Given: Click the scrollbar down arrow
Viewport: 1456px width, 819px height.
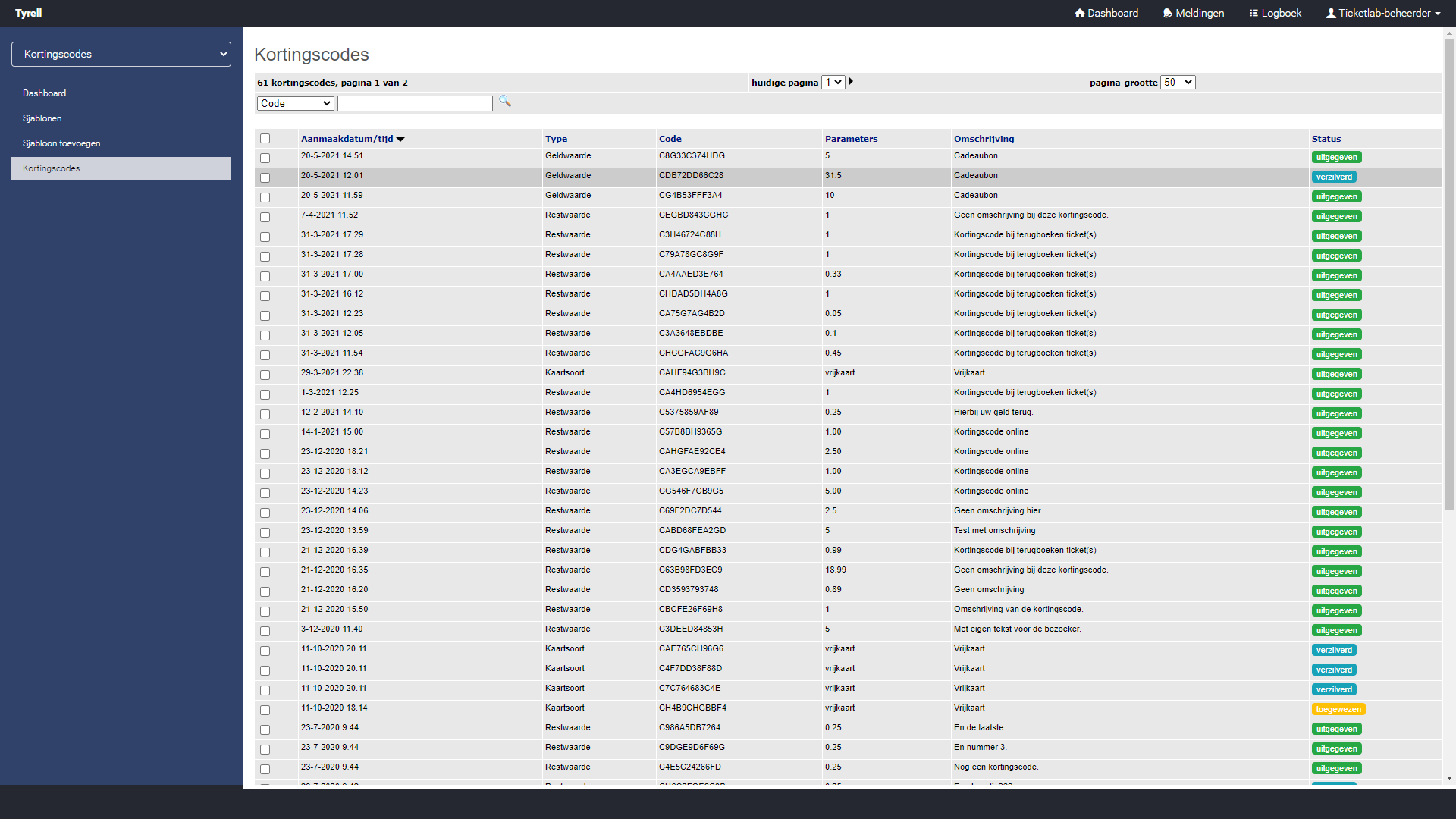Looking at the screenshot, I should click(1449, 778).
